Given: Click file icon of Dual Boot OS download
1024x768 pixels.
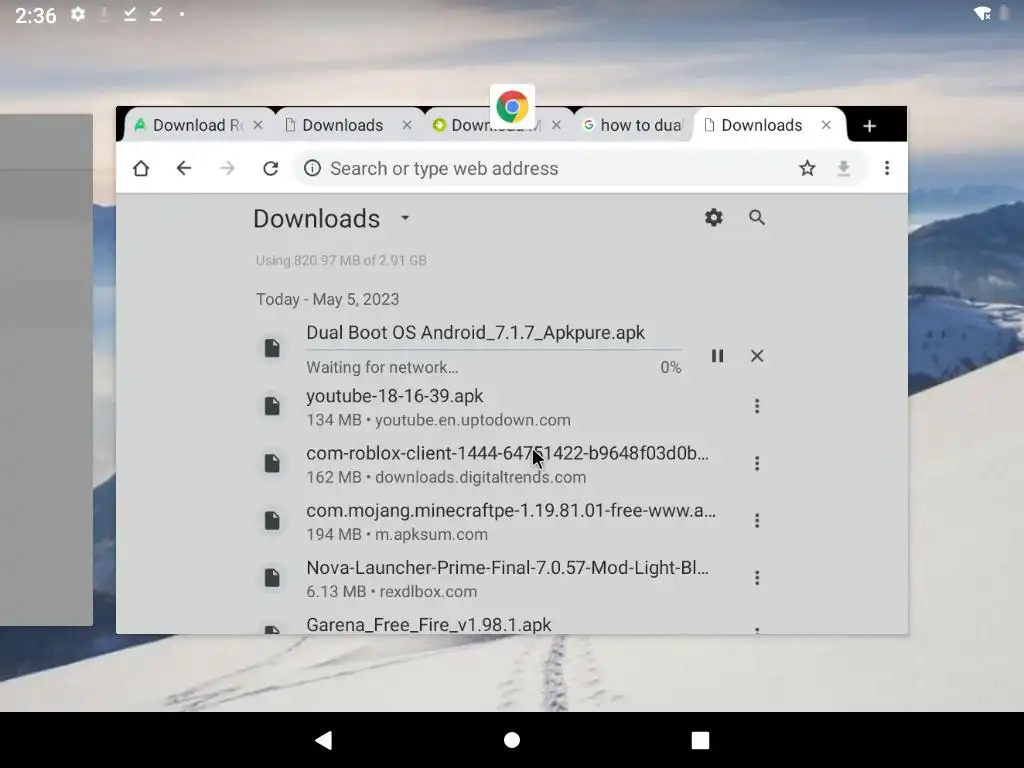Looking at the screenshot, I should click(x=272, y=348).
